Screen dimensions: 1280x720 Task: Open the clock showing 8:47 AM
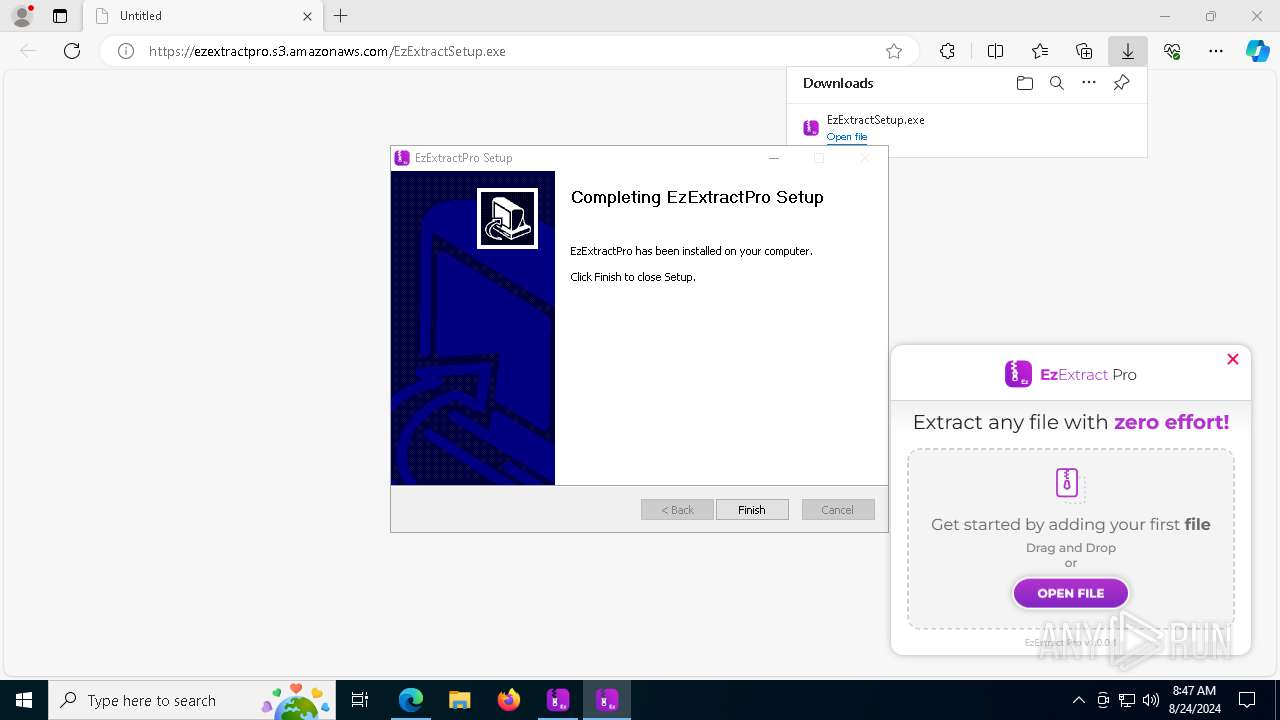coord(1194,700)
